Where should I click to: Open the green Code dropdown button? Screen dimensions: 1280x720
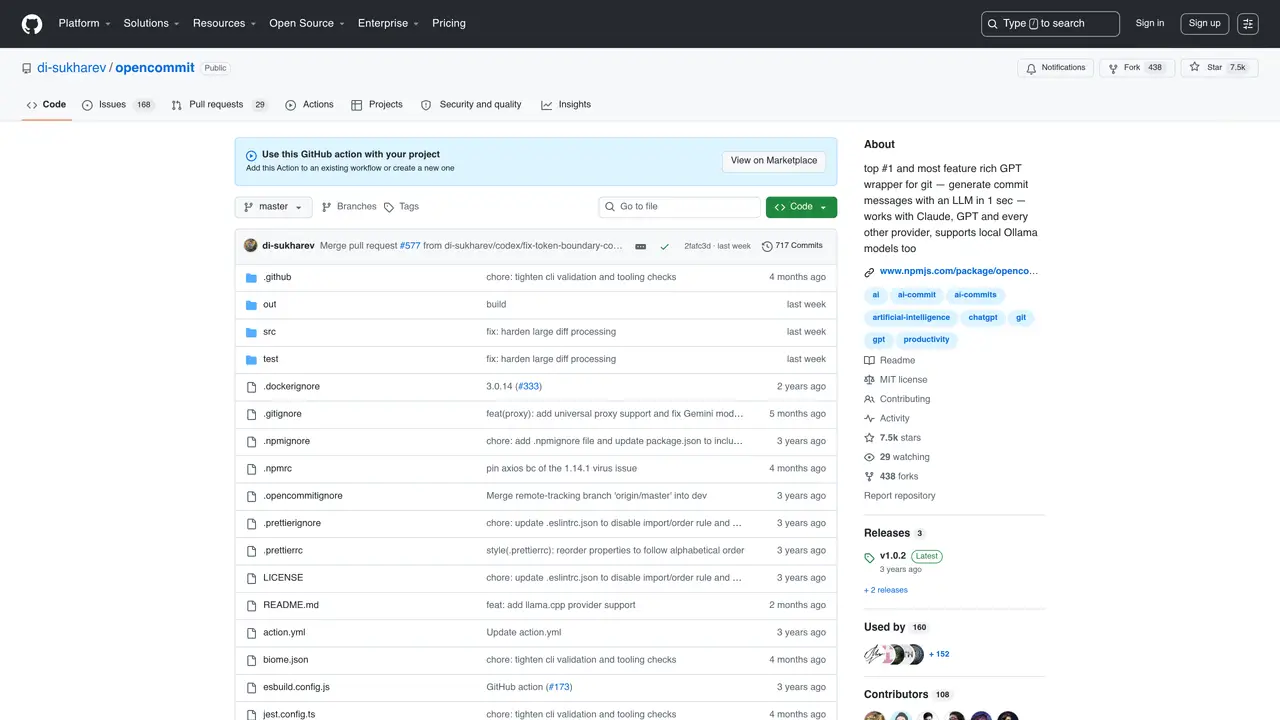click(801, 207)
